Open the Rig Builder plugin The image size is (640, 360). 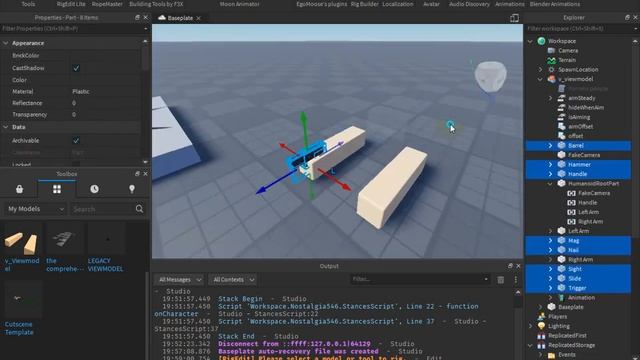365,4
